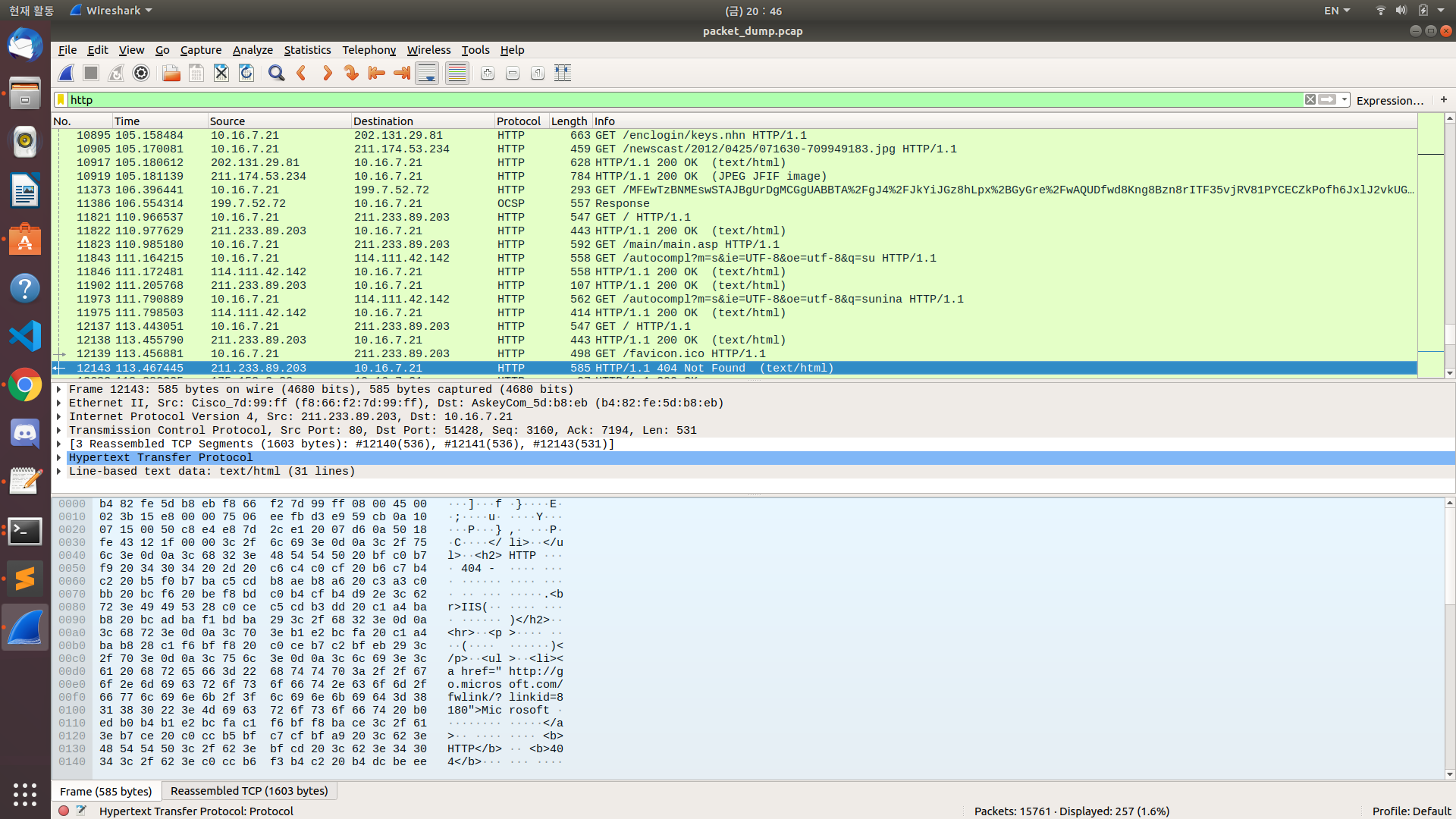The height and width of the screenshot is (819, 1456).
Task: Close the capture file icon
Action: (221, 74)
